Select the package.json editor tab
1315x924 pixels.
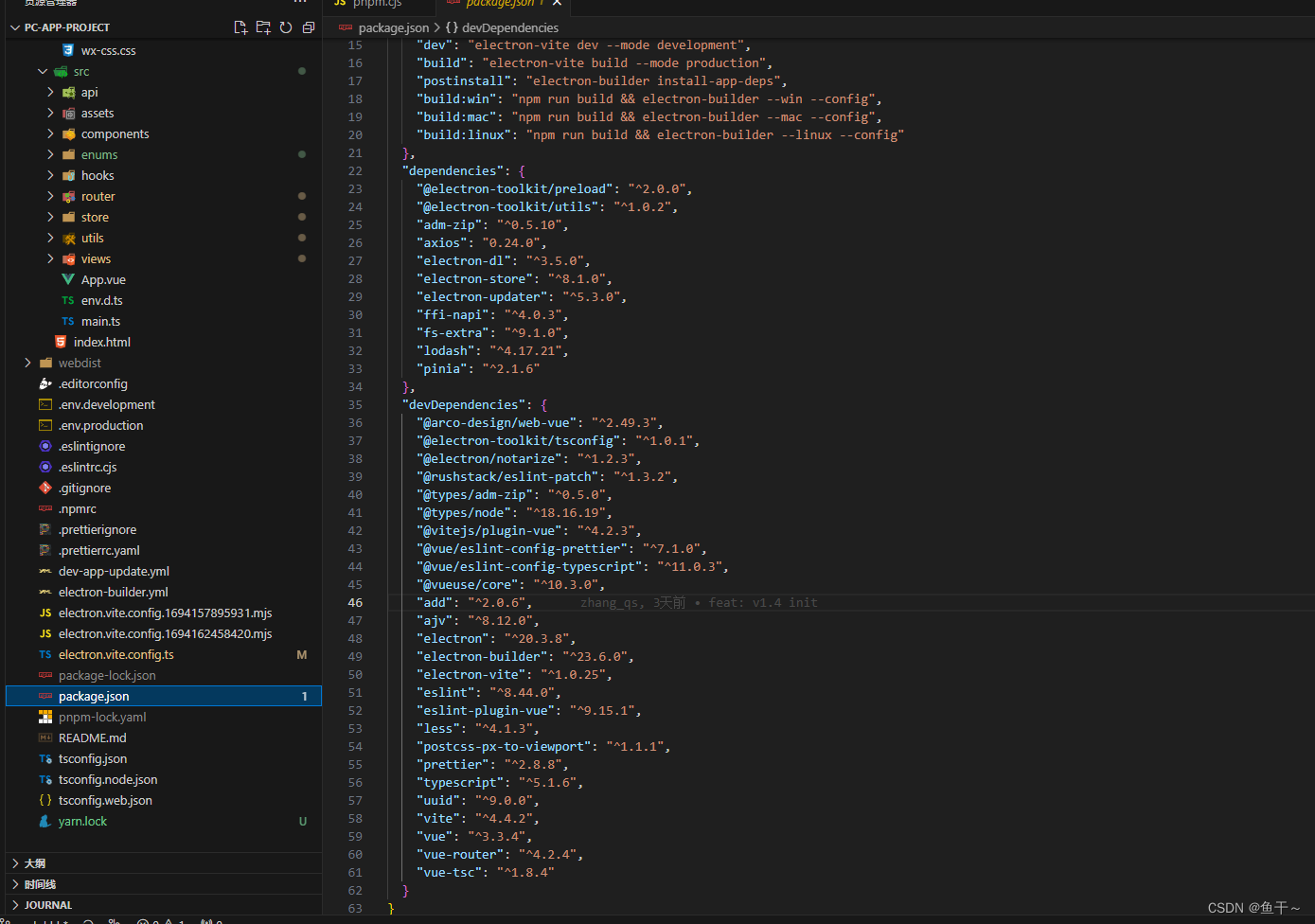click(502, 4)
